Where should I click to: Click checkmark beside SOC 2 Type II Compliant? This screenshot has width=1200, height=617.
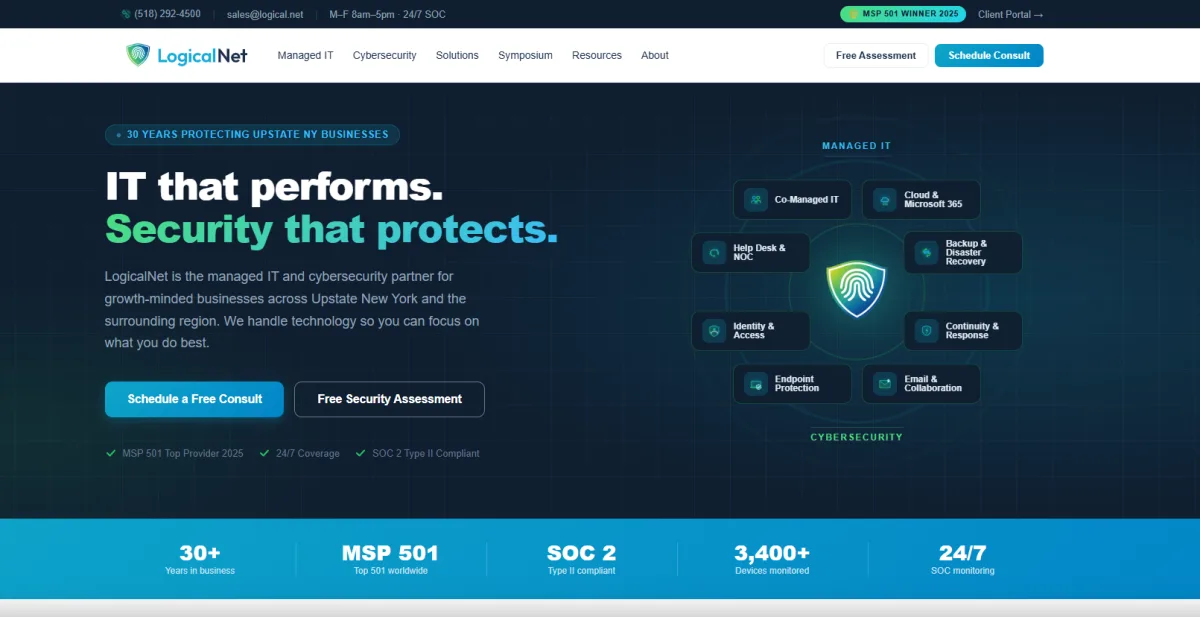point(361,453)
